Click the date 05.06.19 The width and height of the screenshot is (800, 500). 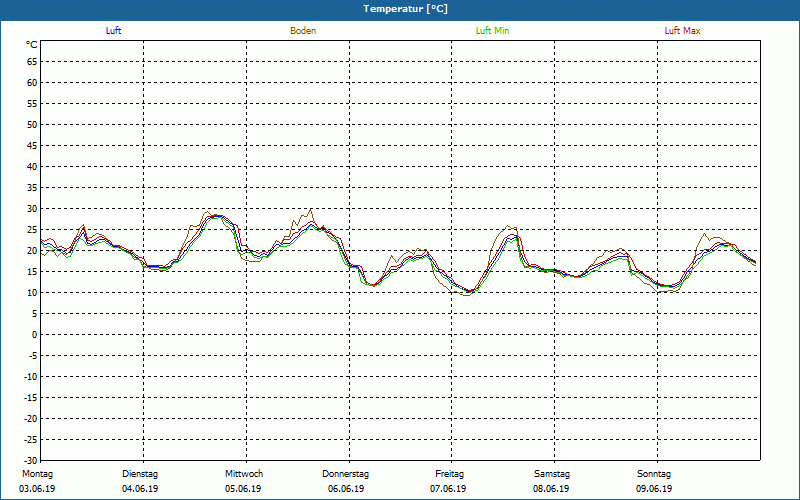click(243, 489)
